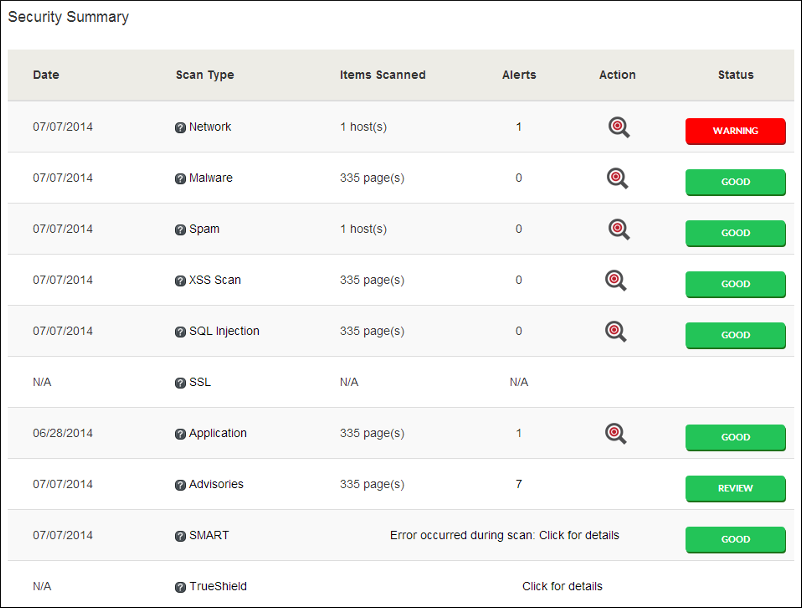Click the help icon beside SMART
The width and height of the screenshot is (802, 608).
(x=180, y=535)
